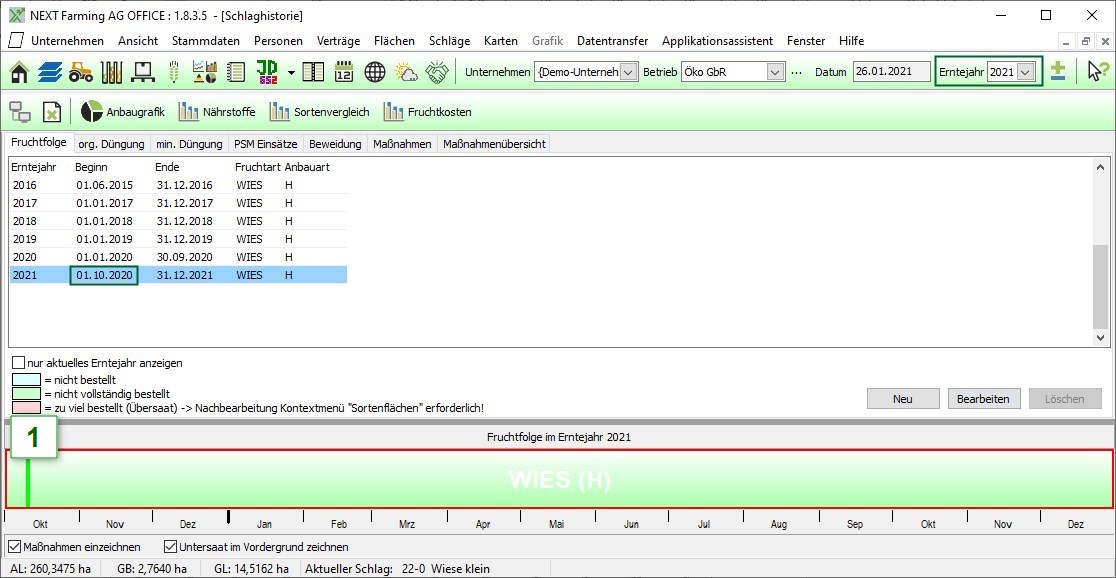Open the calendar icon in toolbar
Image resolution: width=1116 pixels, height=578 pixels.
point(344,72)
